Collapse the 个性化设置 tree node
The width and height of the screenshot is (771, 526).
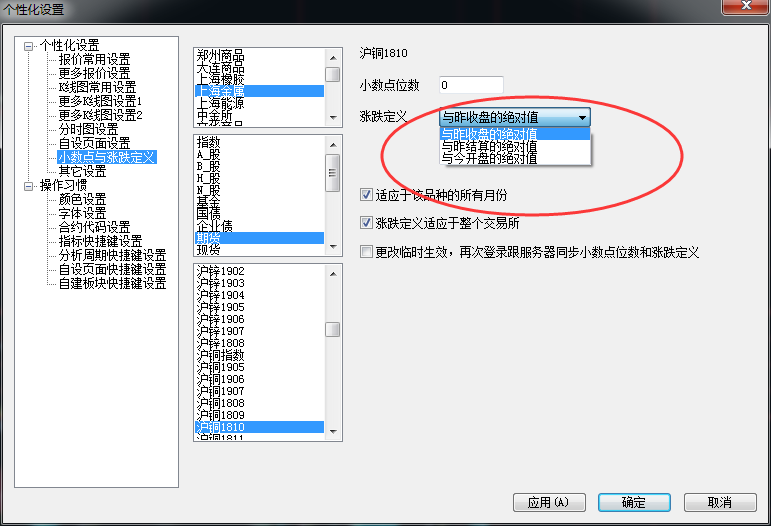click(x=29, y=45)
